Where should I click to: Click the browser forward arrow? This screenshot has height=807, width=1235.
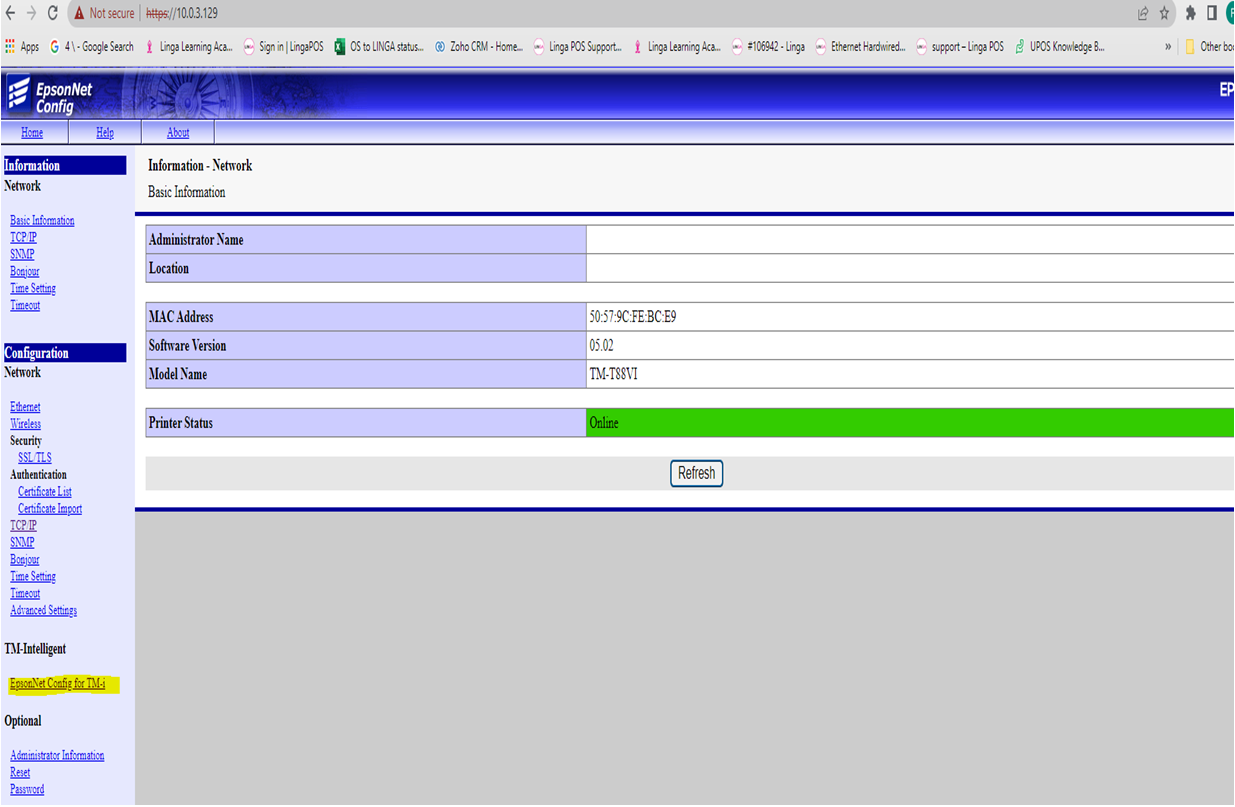(x=32, y=14)
